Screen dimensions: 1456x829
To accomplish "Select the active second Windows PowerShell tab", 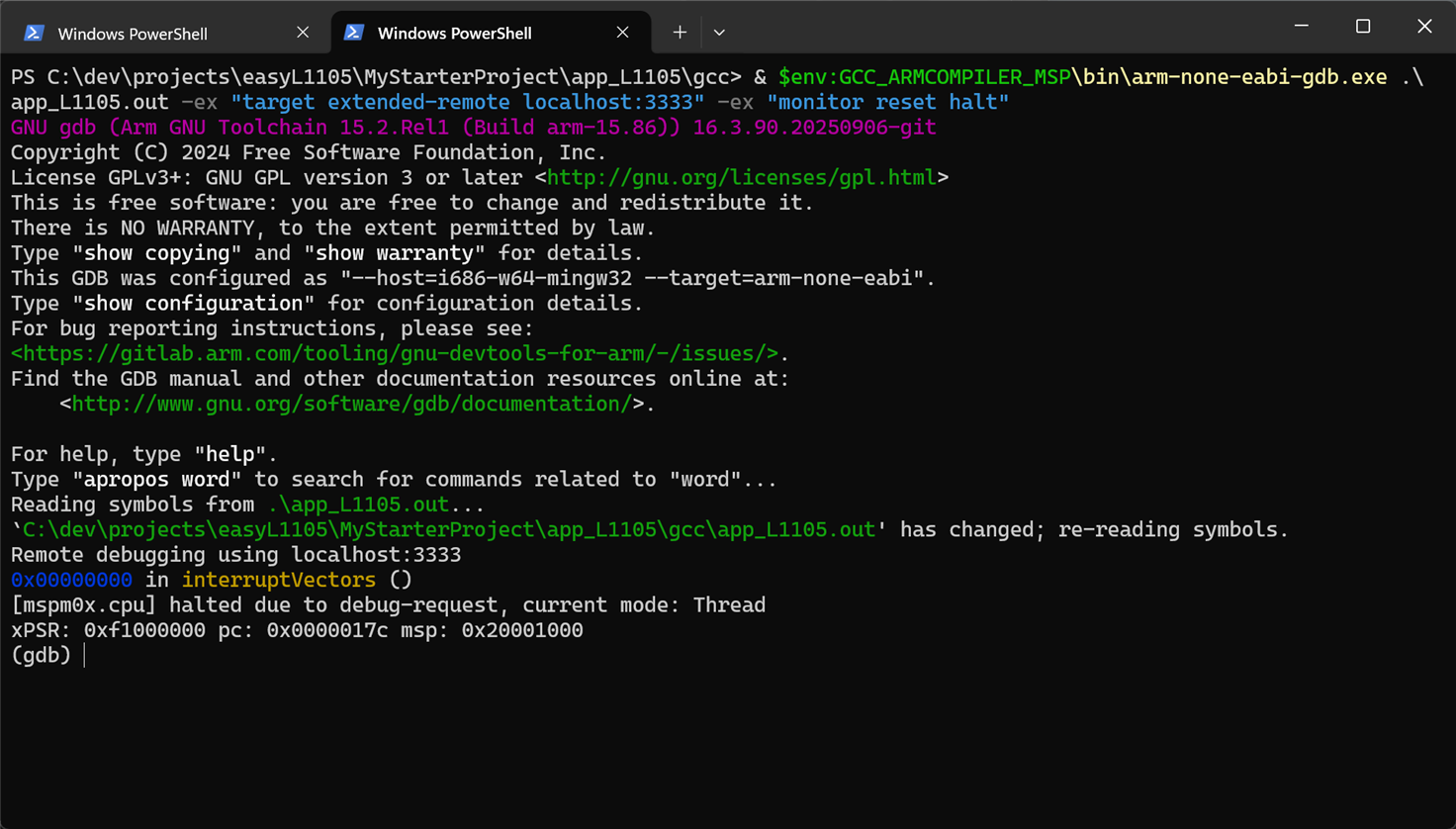I will (x=491, y=33).
